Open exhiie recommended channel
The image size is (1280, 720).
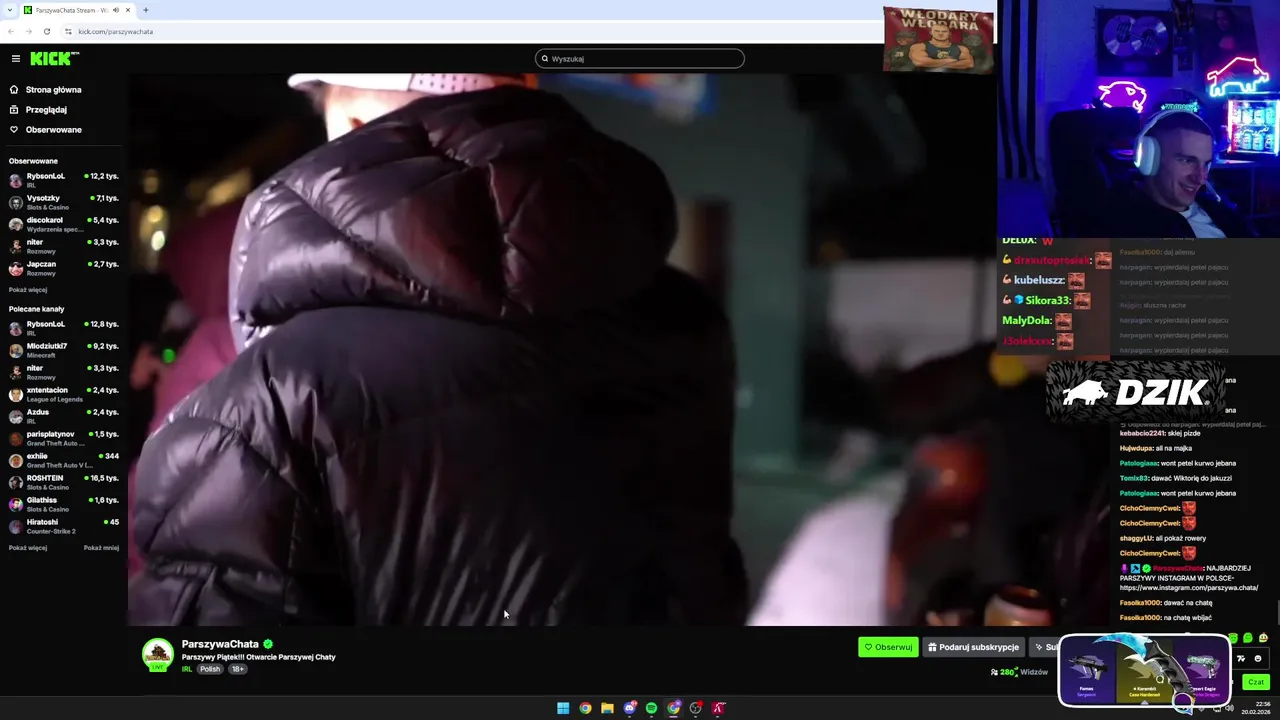(64, 460)
